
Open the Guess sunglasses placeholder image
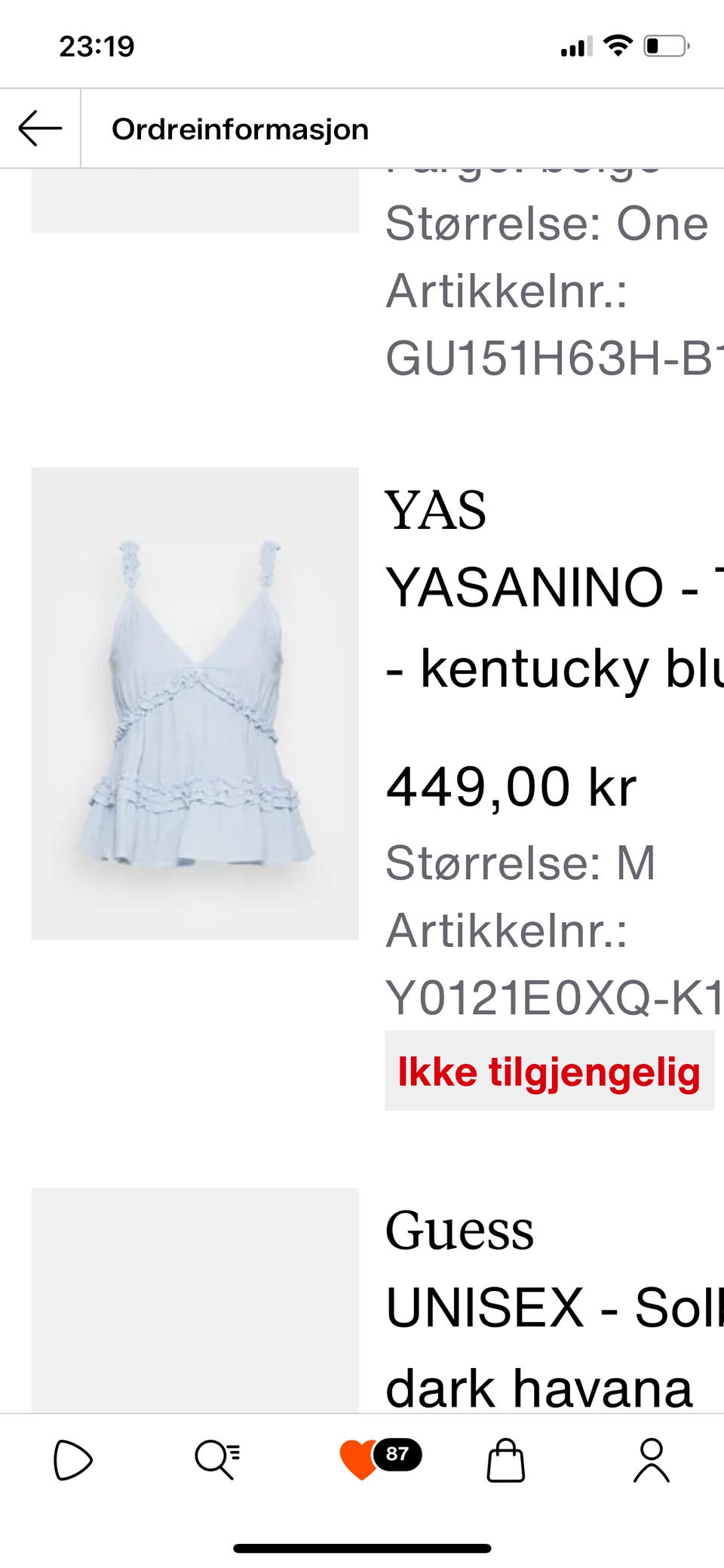(195, 1300)
